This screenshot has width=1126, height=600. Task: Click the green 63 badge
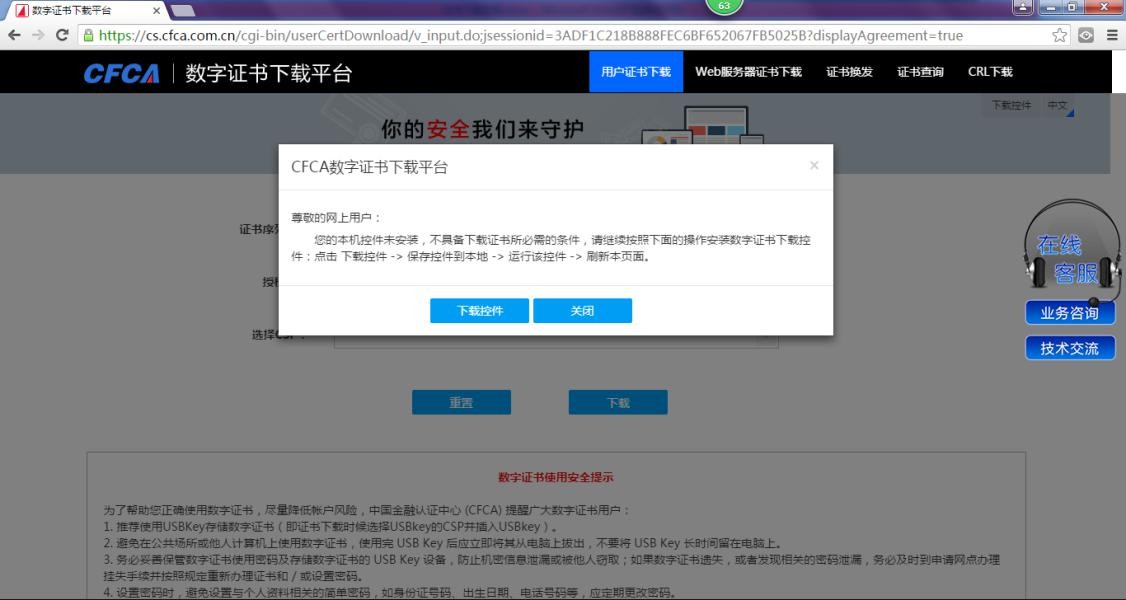tap(724, 6)
